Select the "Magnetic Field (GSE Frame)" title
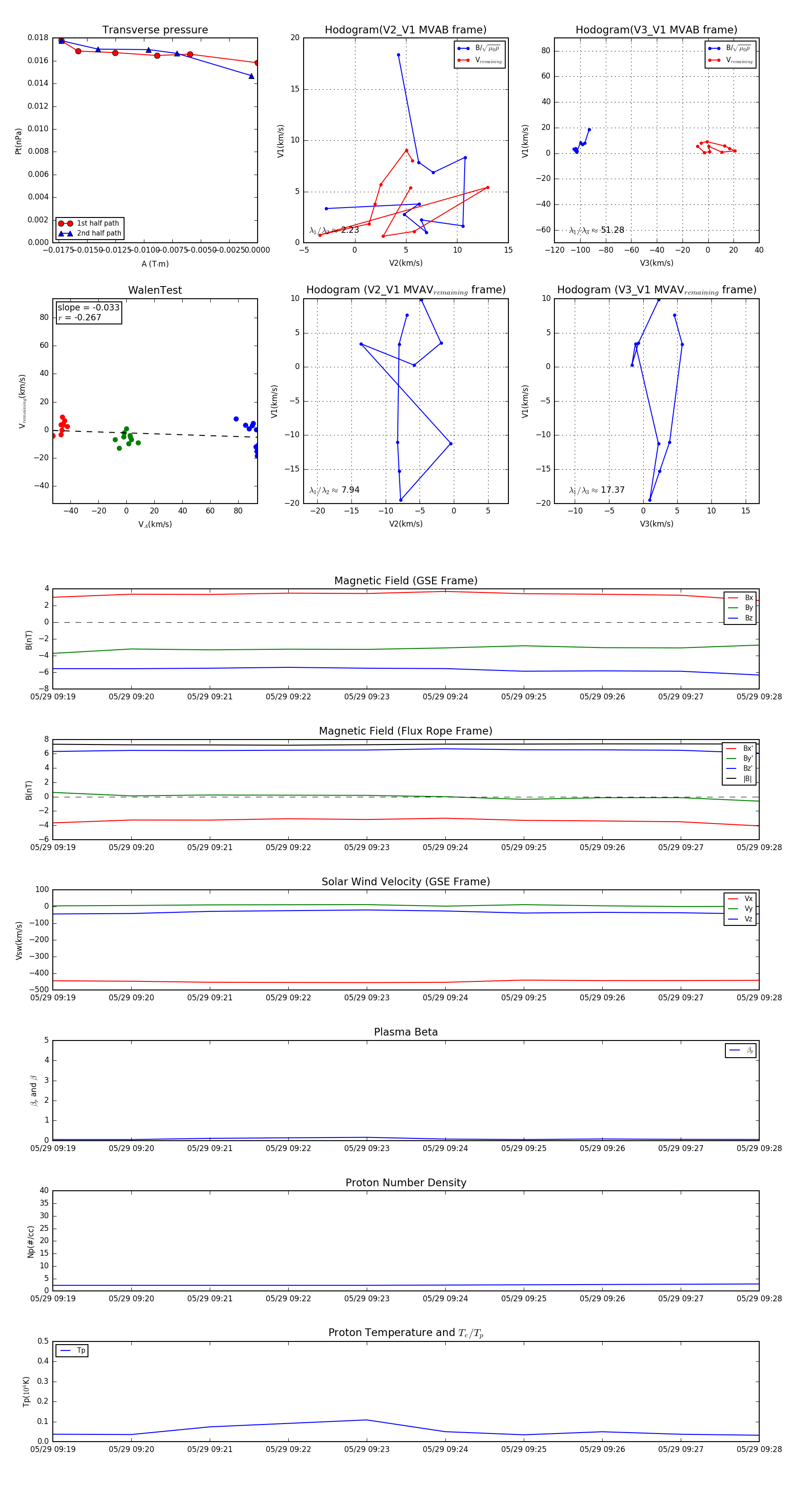 pyautogui.click(x=406, y=581)
